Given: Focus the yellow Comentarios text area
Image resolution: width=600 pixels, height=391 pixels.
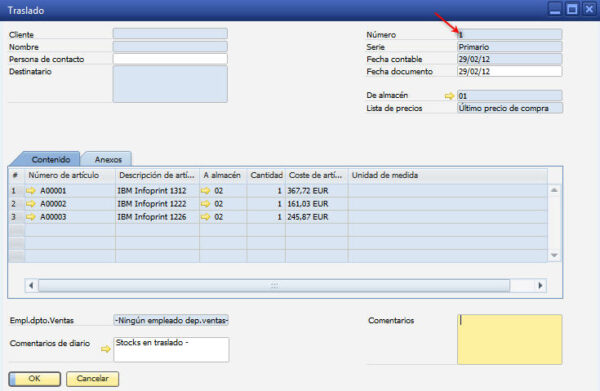Looking at the screenshot, I should point(509,339).
